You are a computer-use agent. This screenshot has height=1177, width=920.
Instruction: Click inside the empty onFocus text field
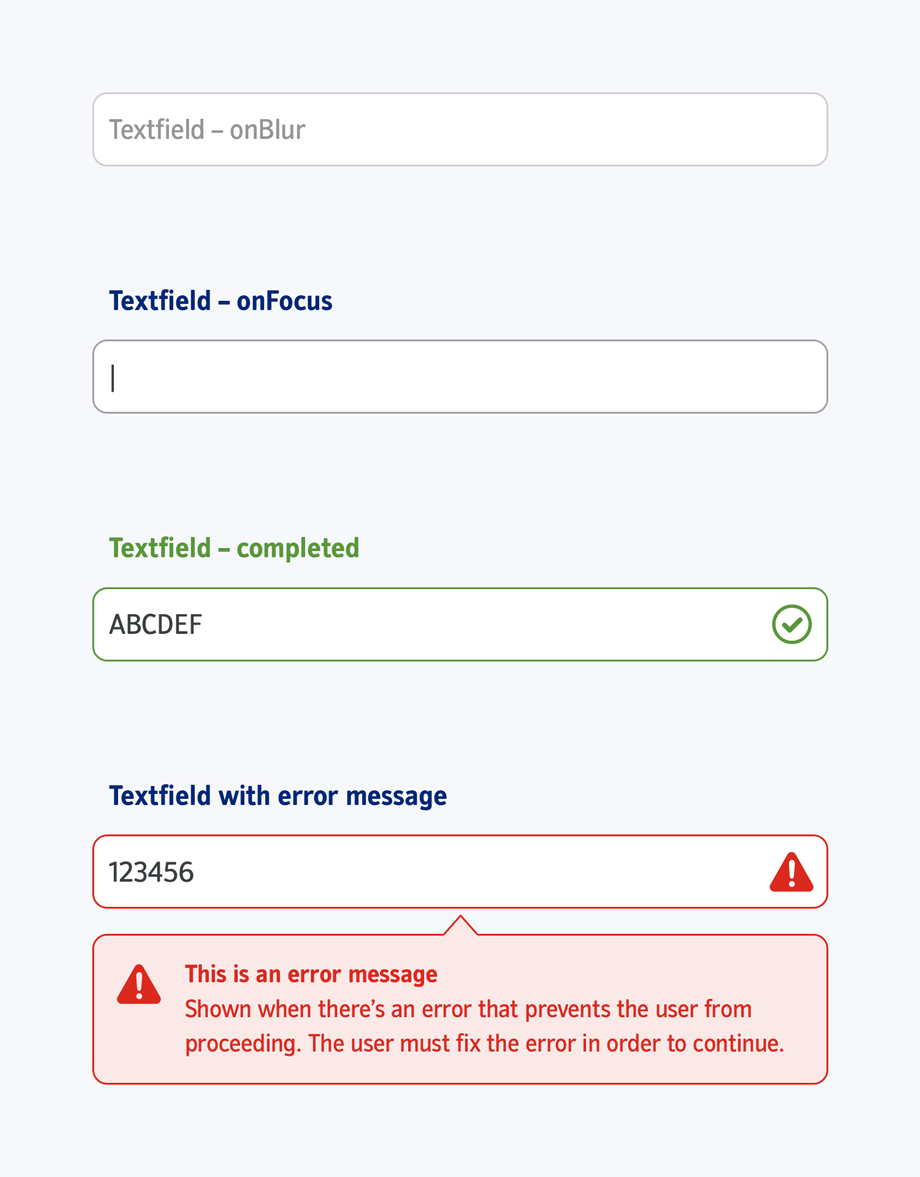[460, 377]
